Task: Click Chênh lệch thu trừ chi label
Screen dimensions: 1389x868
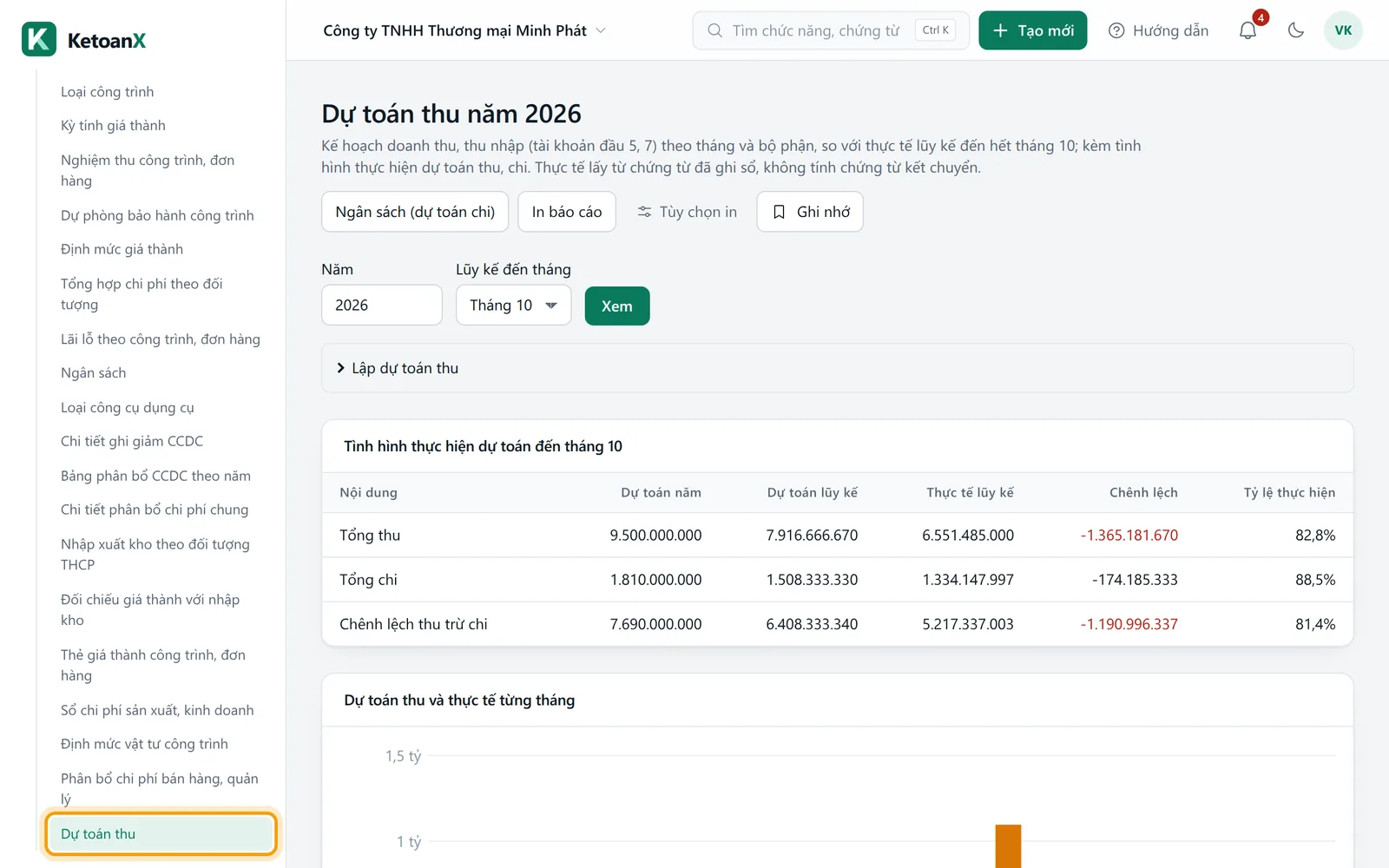Action: pos(413,624)
